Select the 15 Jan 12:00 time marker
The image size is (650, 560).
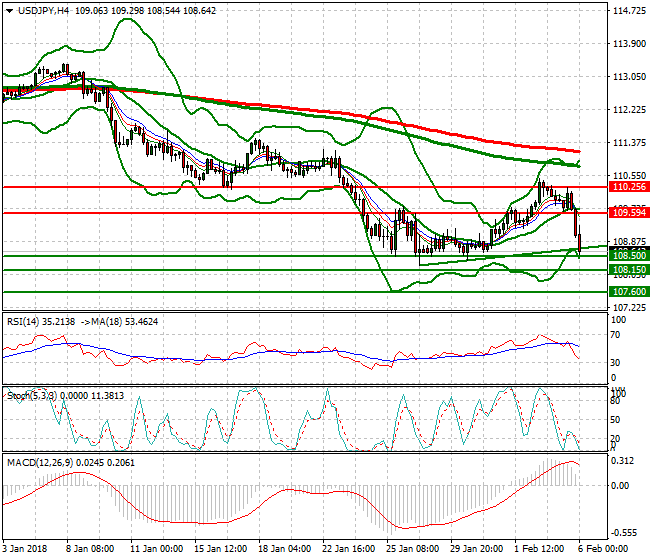[219, 551]
